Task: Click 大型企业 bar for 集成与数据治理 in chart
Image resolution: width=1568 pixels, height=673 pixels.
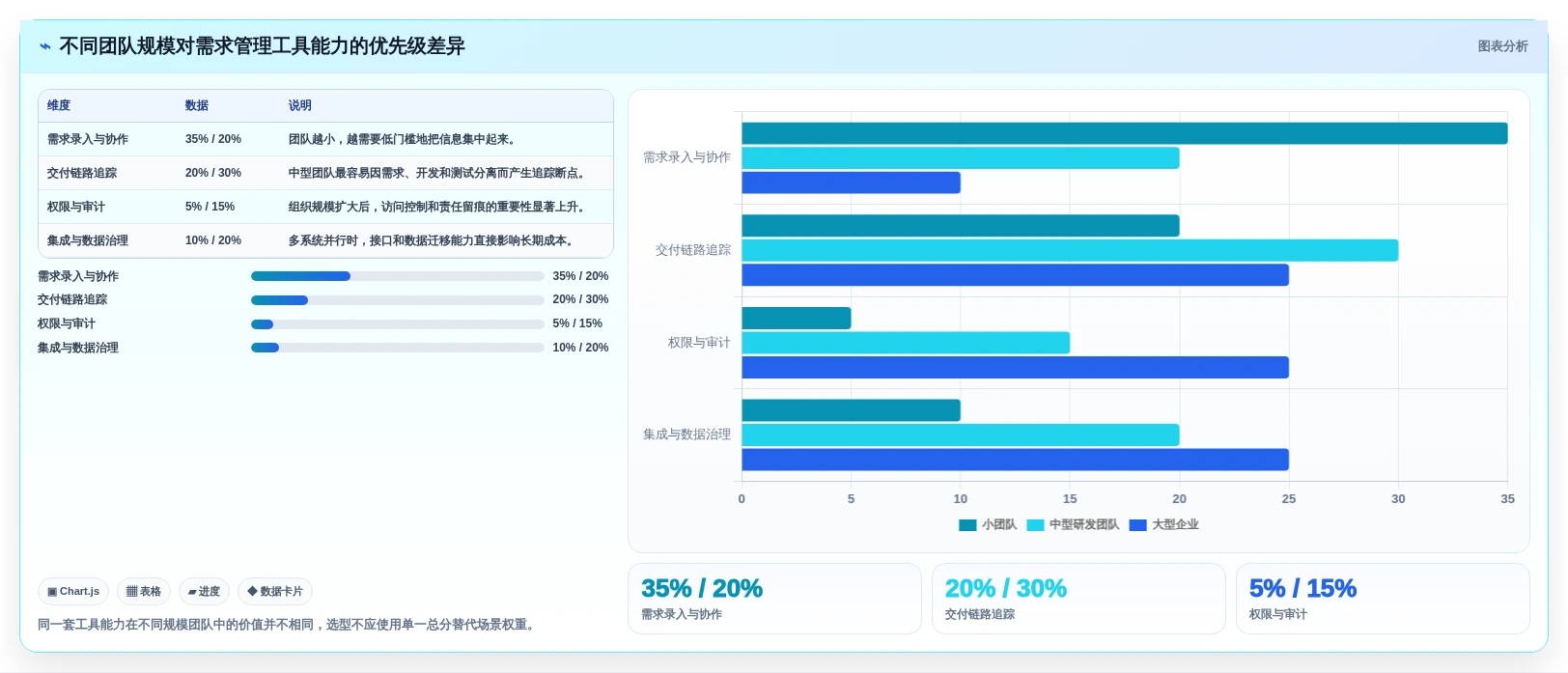Action: click(1015, 460)
